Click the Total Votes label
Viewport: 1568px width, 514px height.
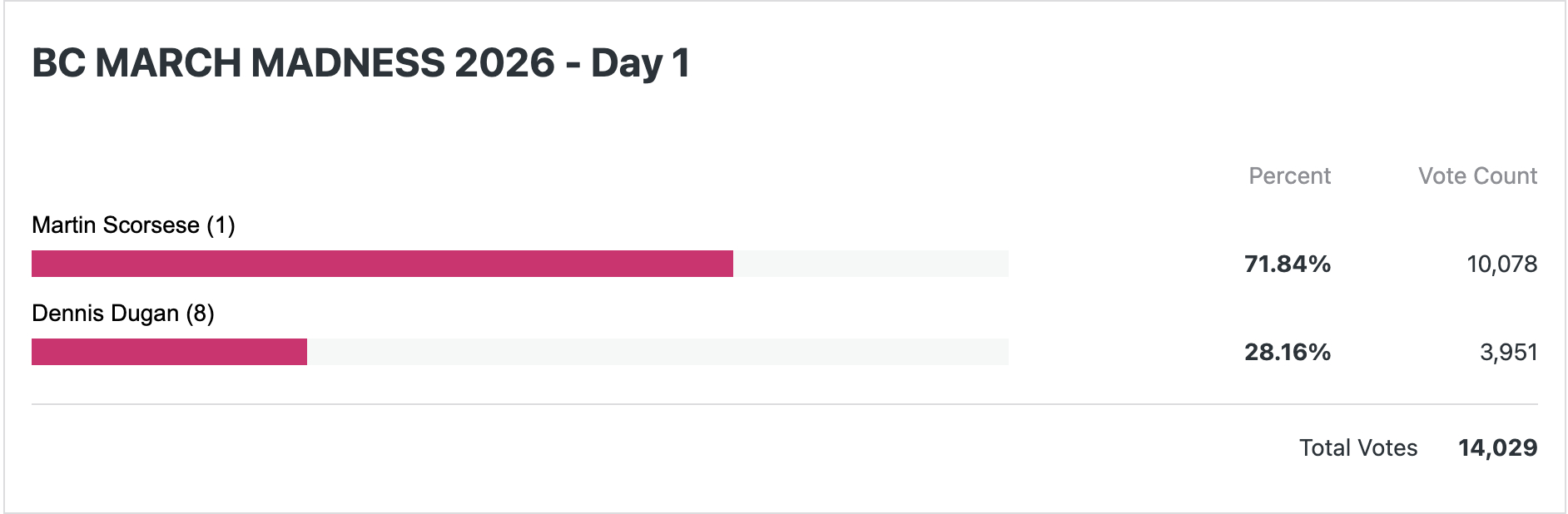coord(1358,448)
